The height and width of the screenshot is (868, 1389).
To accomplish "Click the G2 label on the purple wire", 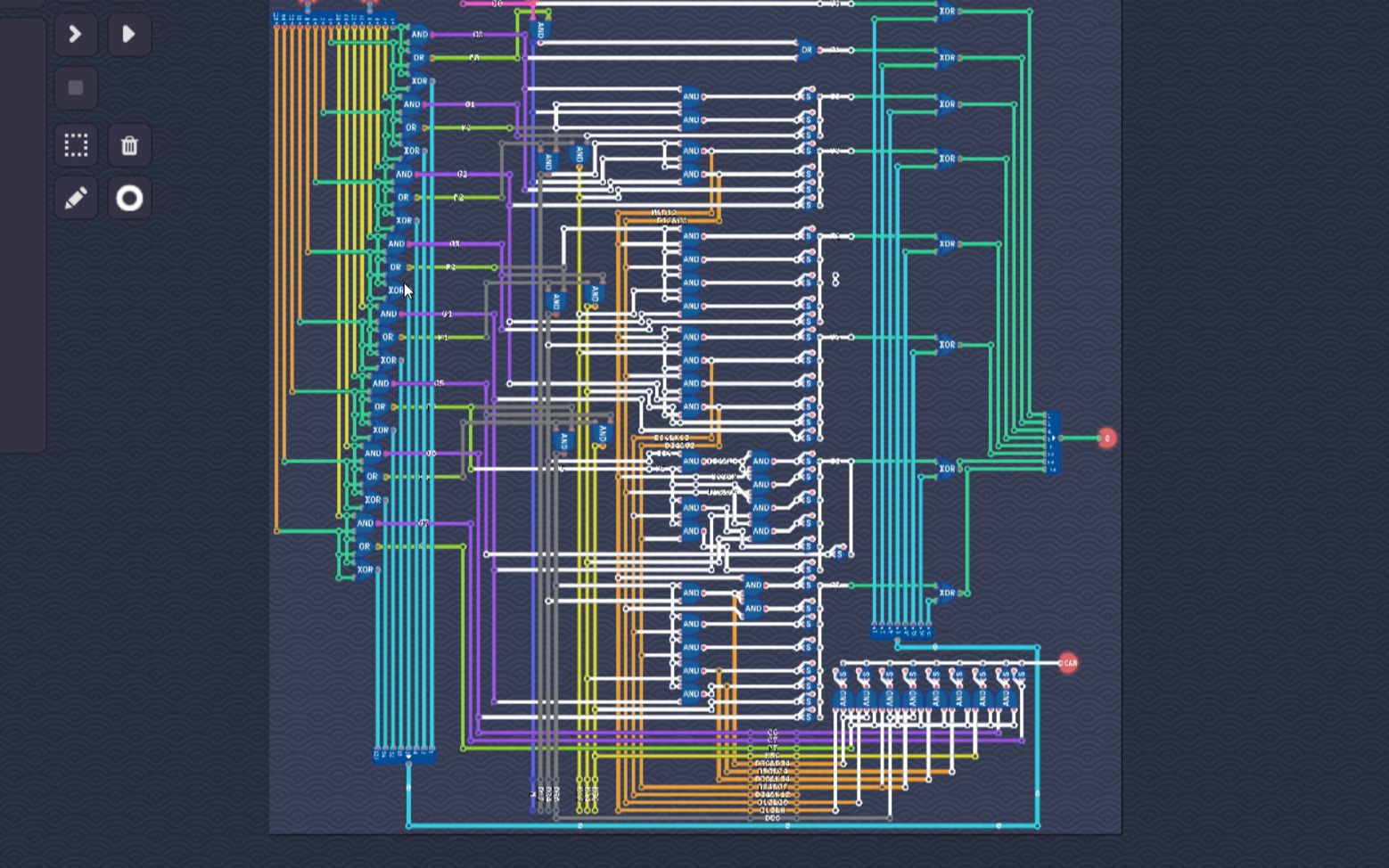I will (x=462, y=175).
